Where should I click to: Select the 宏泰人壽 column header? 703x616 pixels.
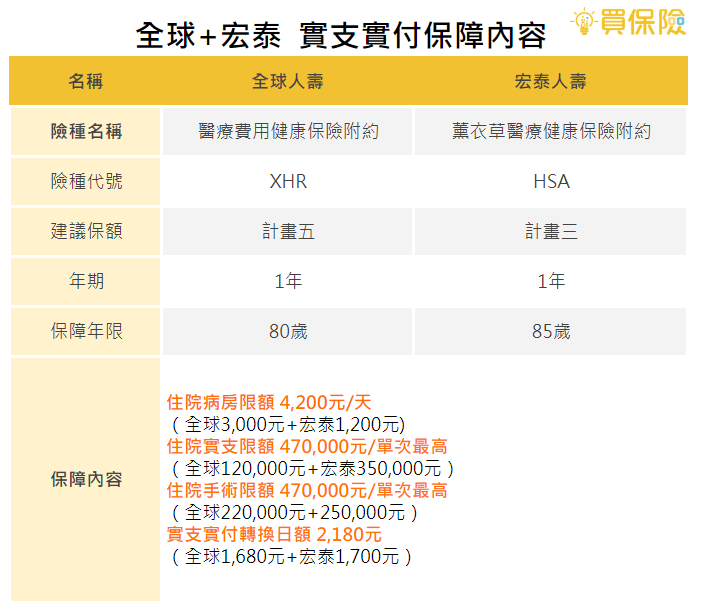550,81
